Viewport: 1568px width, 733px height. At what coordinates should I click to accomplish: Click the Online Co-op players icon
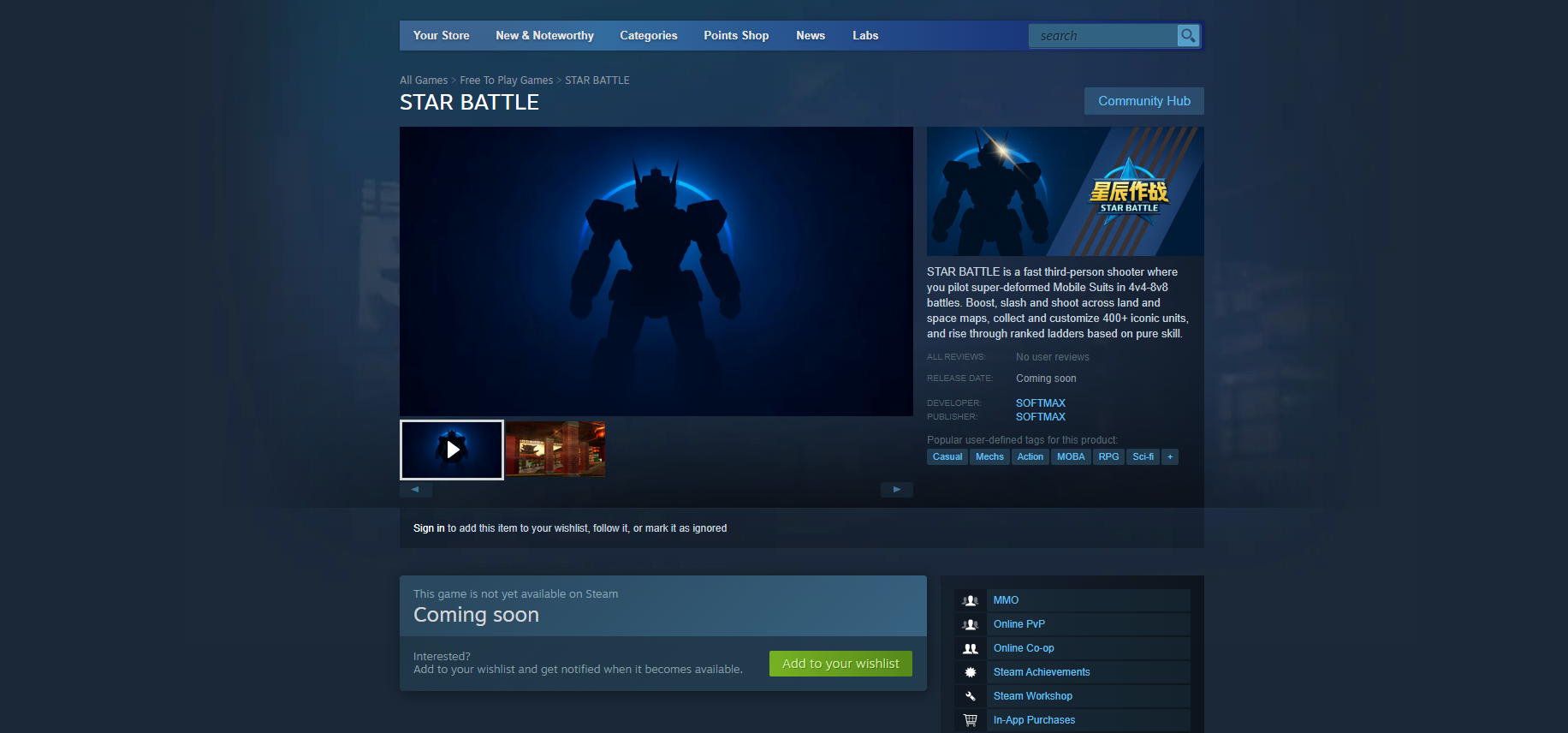click(x=970, y=648)
